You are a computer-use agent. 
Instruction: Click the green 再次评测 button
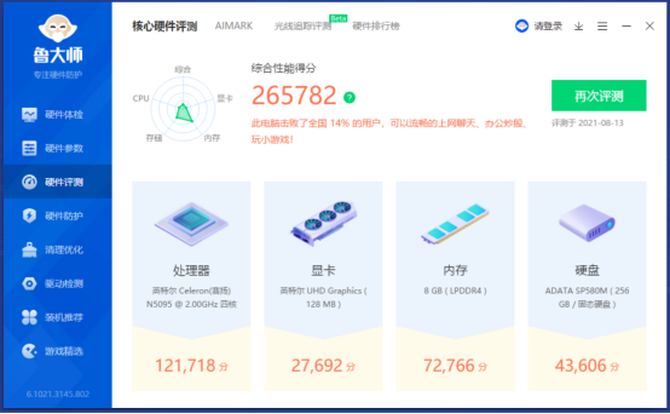tap(598, 96)
